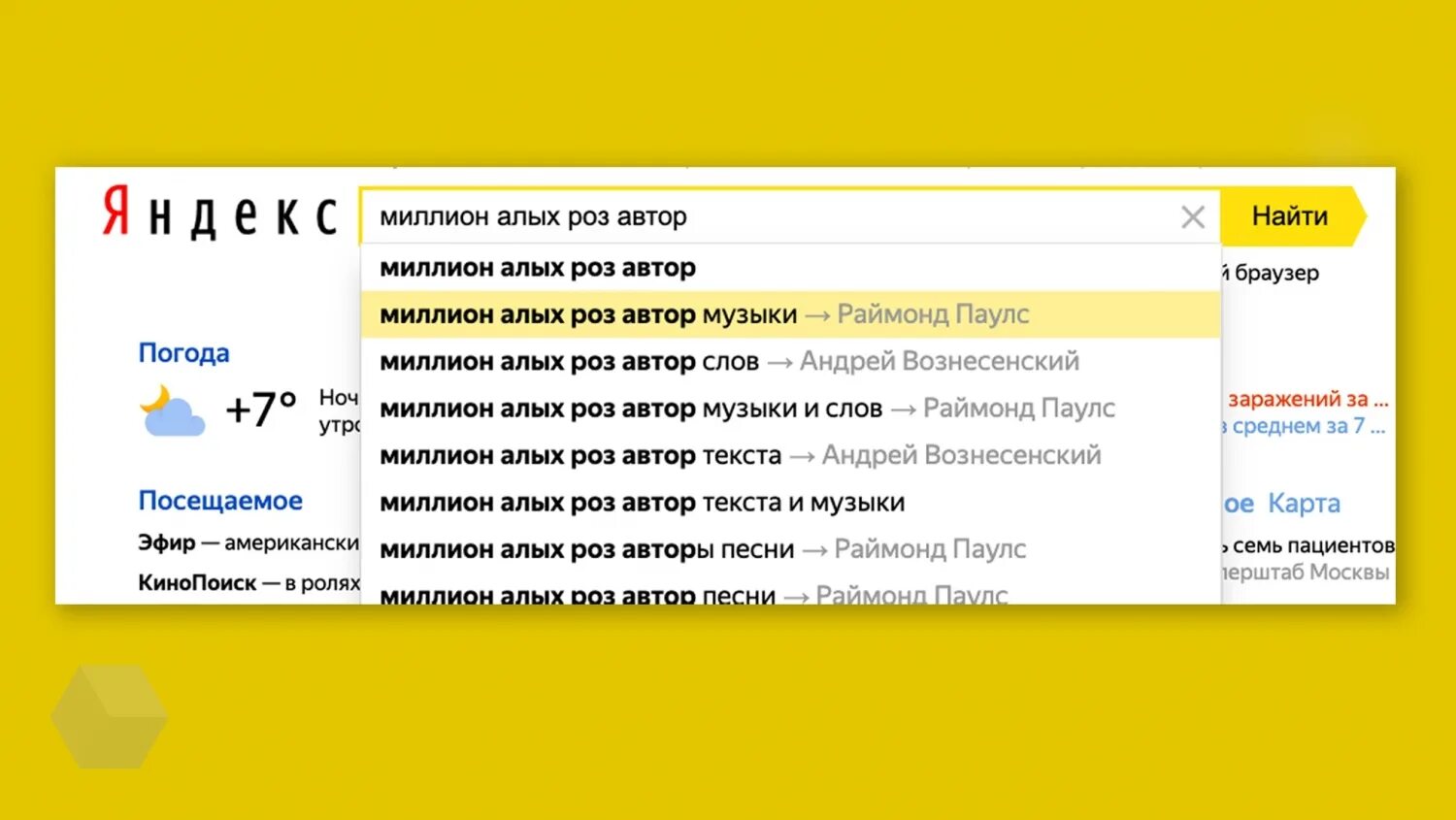
Task: Open the Посещаемое section link
Action: (220, 501)
